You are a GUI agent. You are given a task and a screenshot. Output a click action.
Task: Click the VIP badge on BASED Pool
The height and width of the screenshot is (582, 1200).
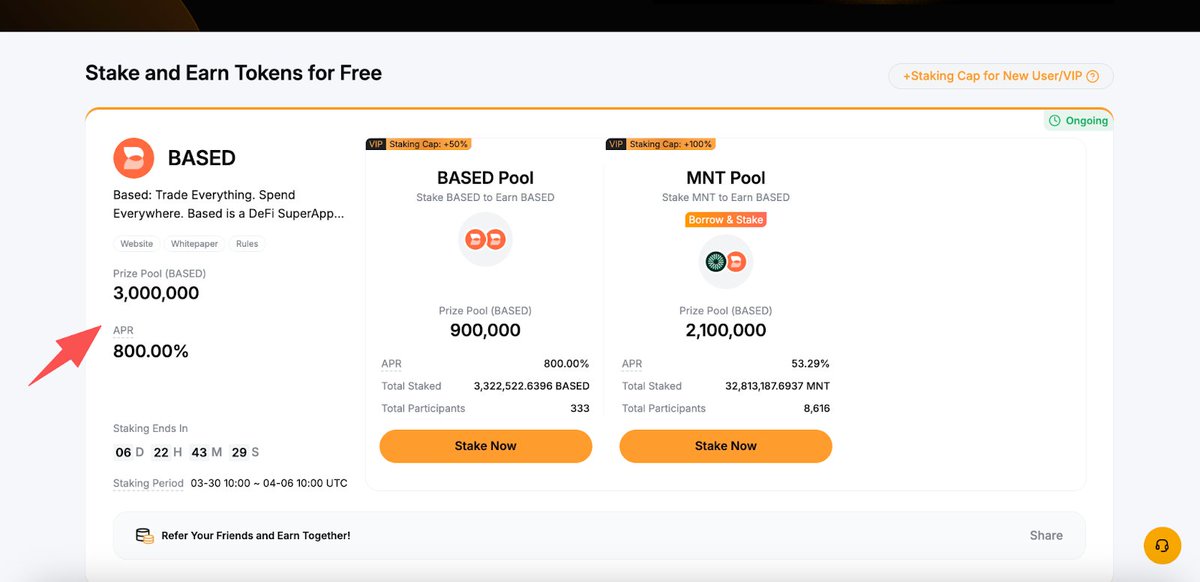376,144
